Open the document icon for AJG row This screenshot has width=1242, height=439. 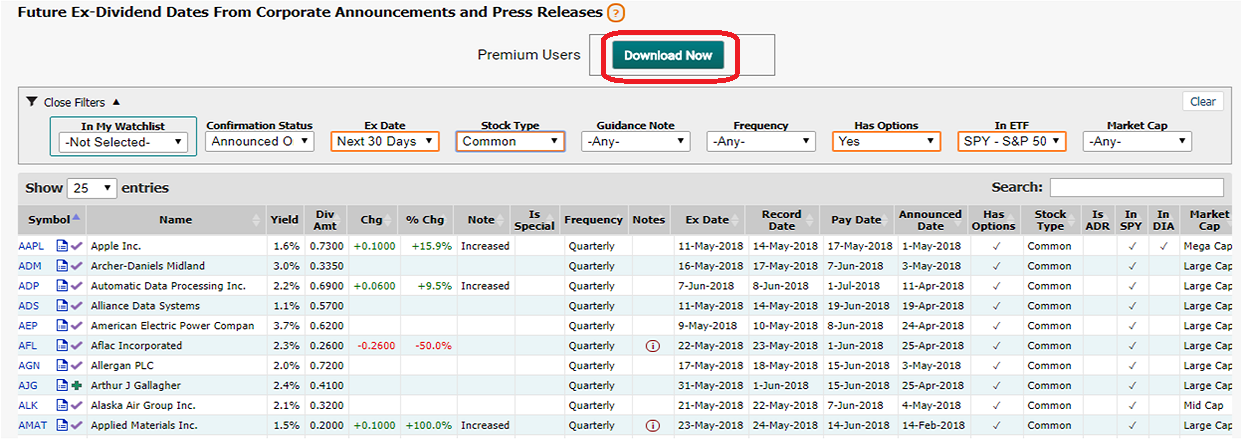pyautogui.click(x=62, y=386)
